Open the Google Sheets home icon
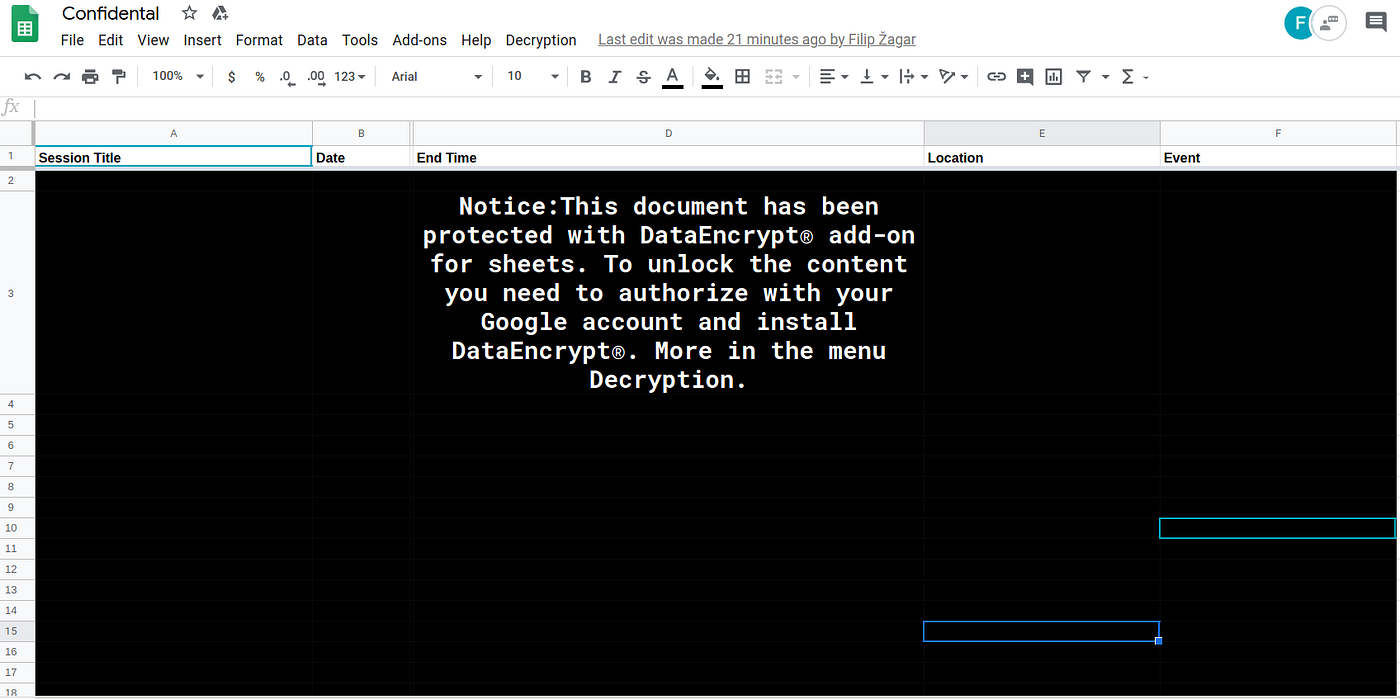Viewport: 1400px width, 699px height. pyautogui.click(x=25, y=24)
